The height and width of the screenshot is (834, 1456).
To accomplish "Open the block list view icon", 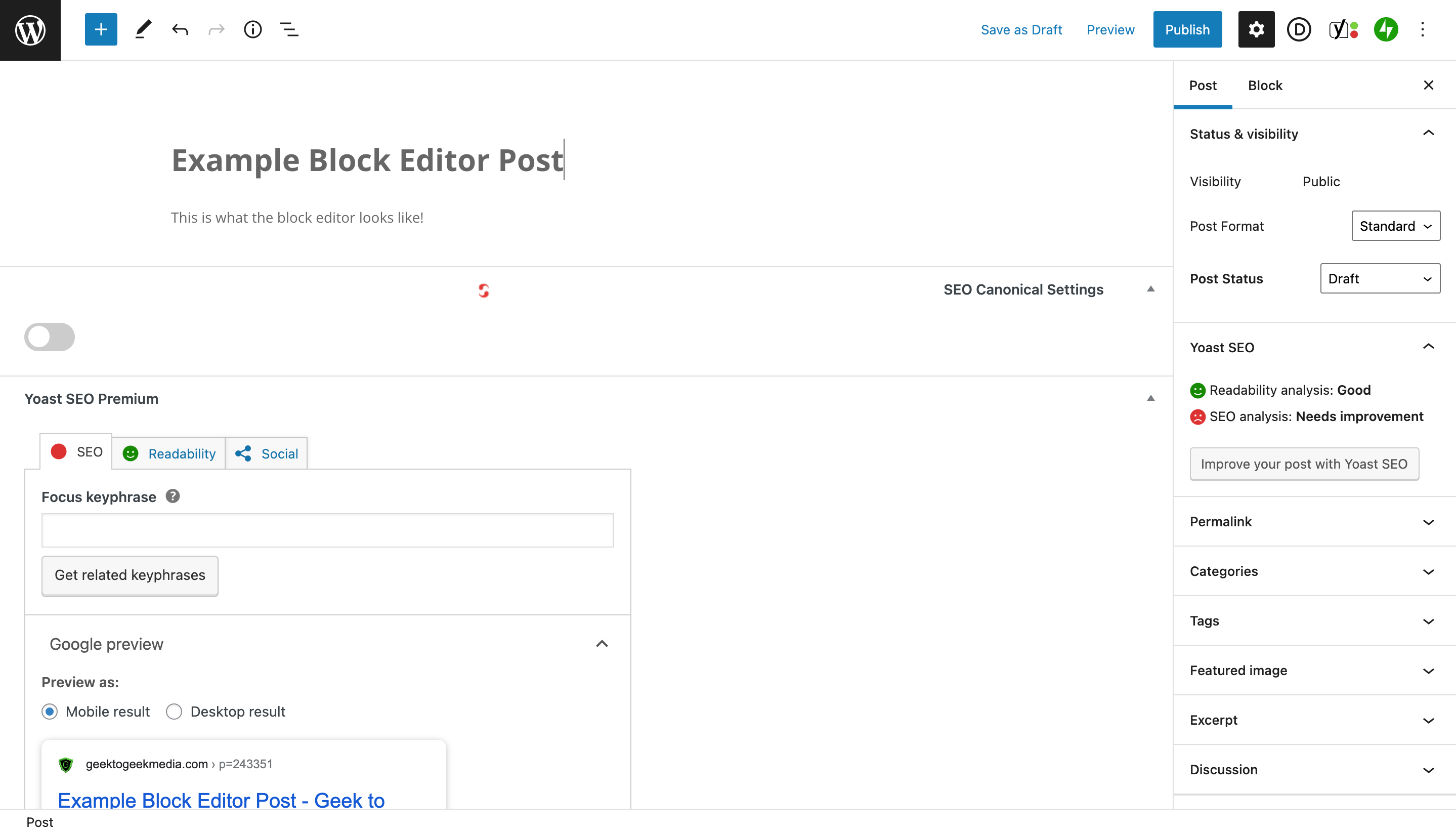I will point(289,29).
